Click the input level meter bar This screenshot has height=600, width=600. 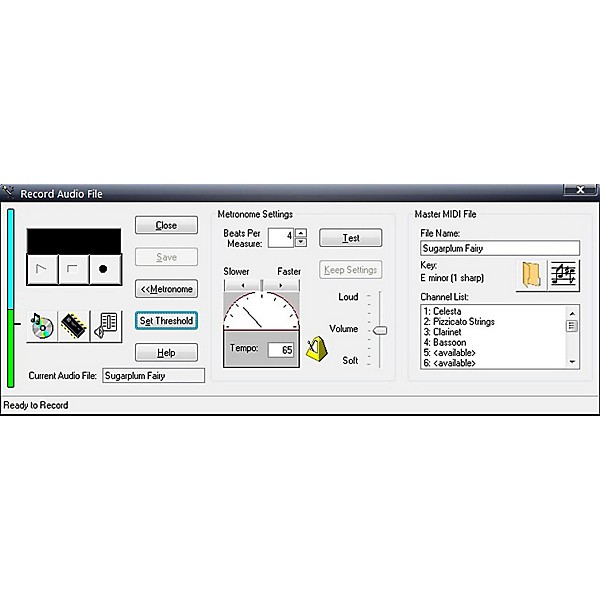click(11, 298)
